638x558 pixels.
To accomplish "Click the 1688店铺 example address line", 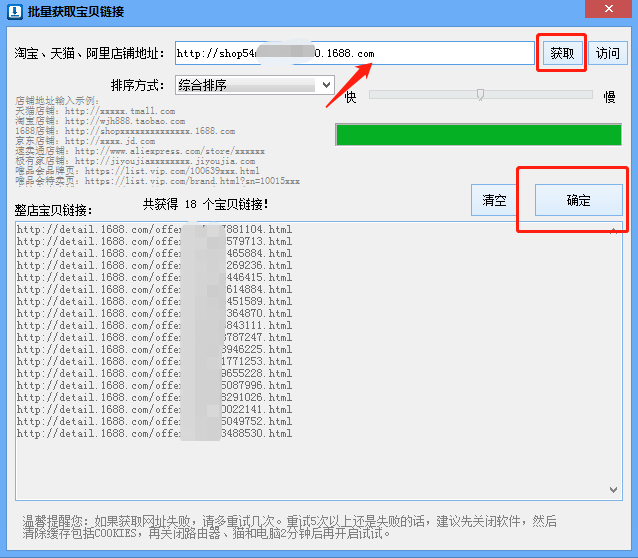I will [125, 131].
